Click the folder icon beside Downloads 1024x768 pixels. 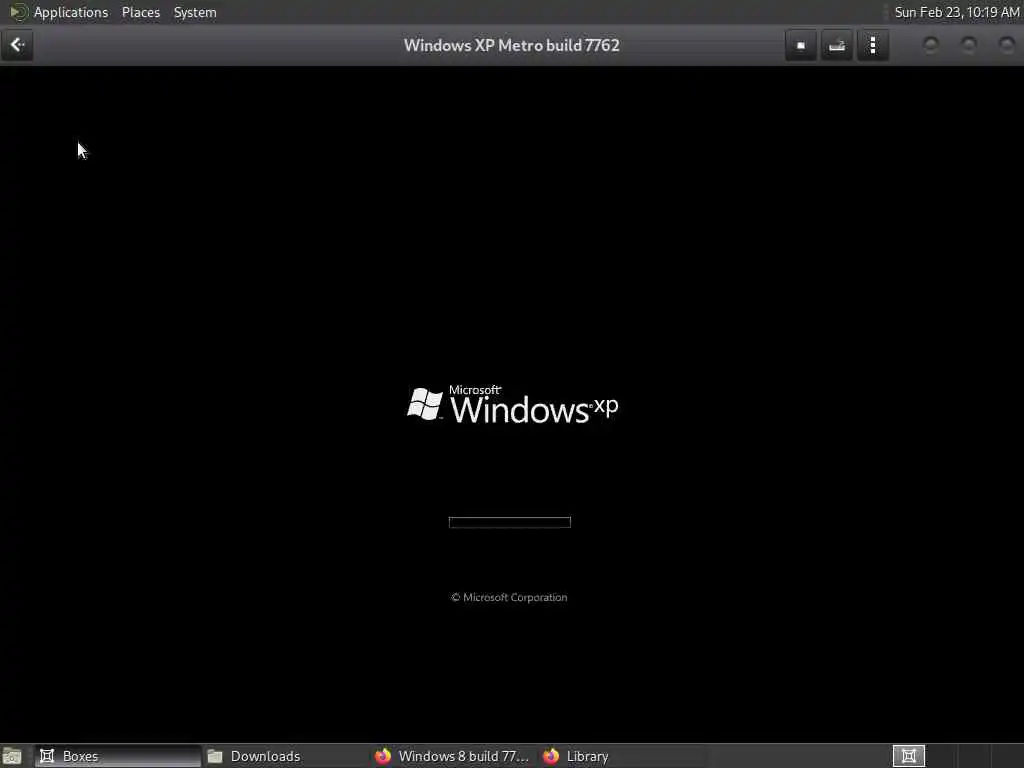click(x=215, y=756)
